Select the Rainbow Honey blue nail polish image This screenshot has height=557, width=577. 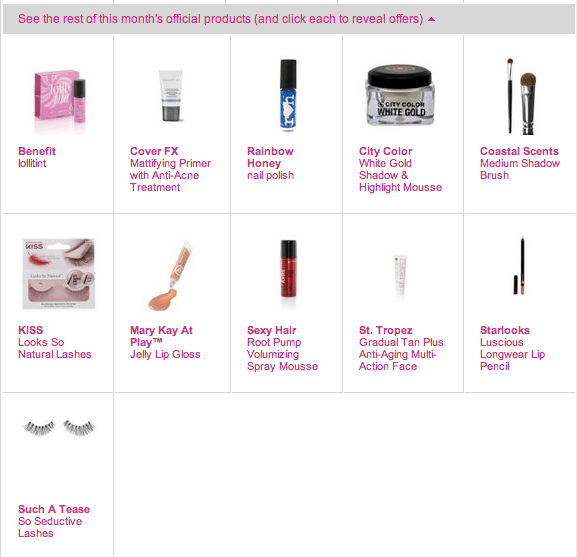click(x=288, y=95)
